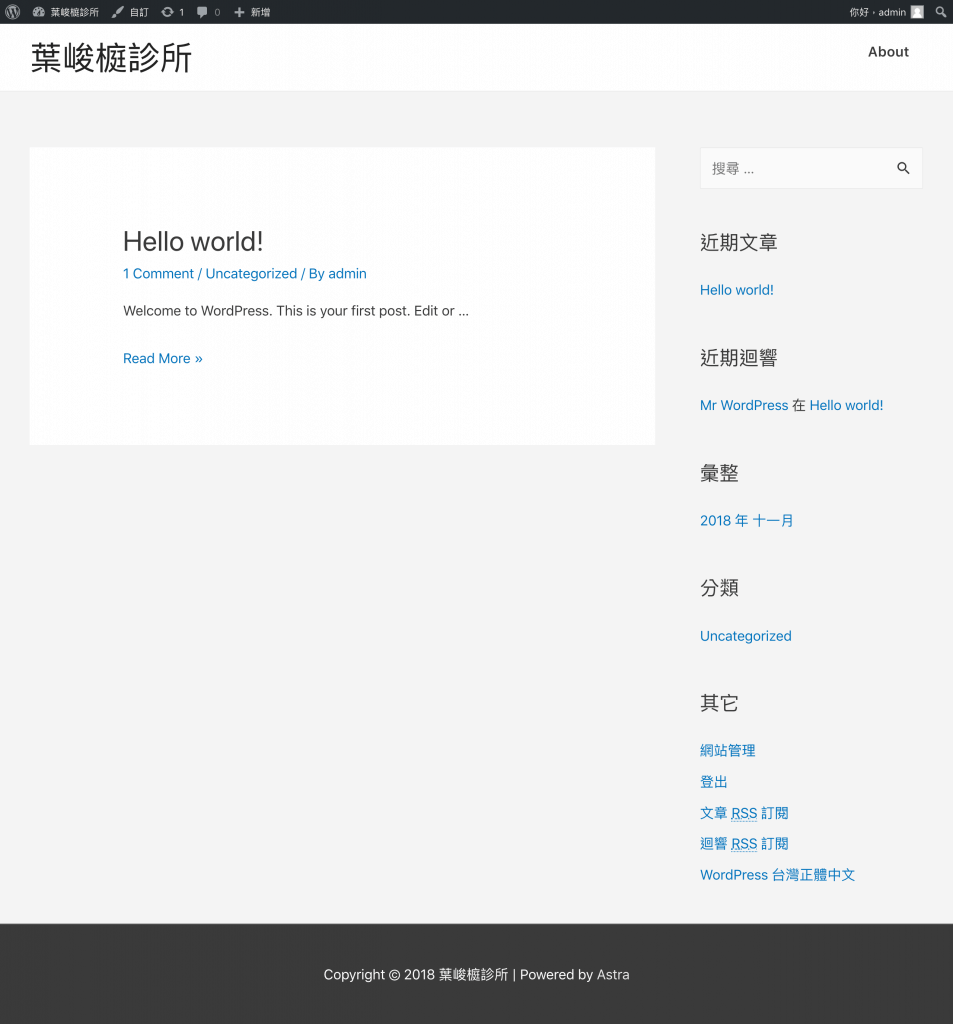Open the About menu item

[x=888, y=52]
